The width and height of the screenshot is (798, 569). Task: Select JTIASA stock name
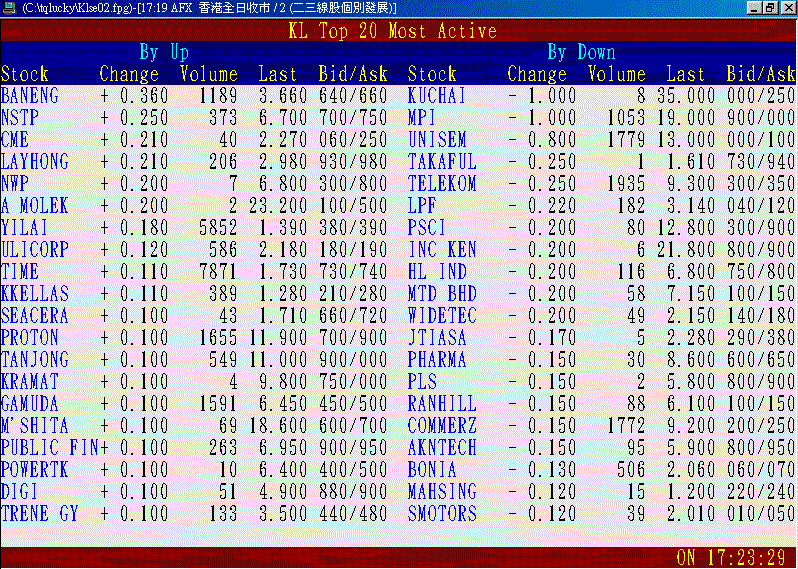point(437,337)
